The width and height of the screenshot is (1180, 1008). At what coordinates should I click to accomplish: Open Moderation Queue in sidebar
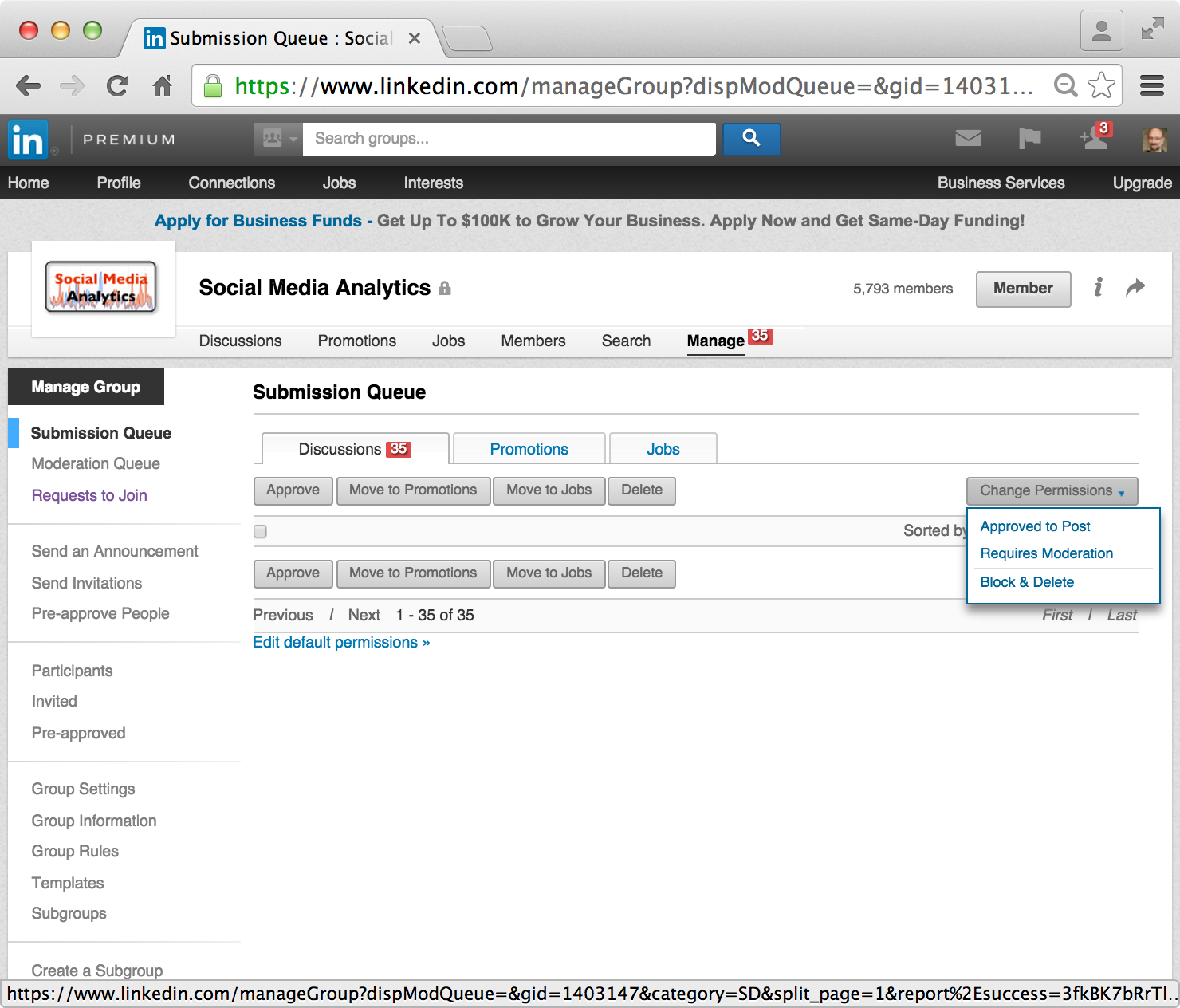96,464
